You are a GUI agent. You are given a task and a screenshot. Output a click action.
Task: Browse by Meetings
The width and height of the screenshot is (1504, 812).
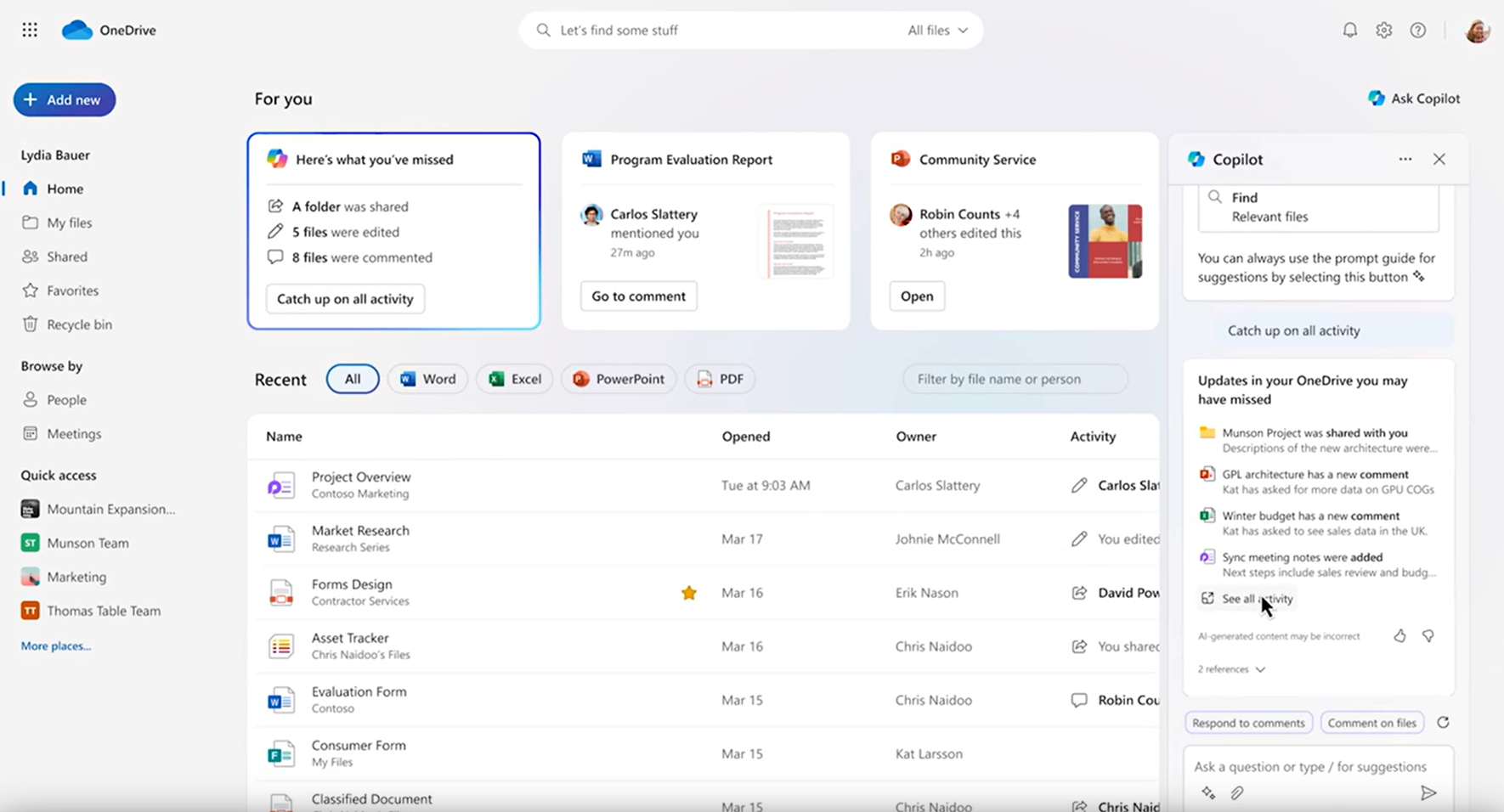62,433
